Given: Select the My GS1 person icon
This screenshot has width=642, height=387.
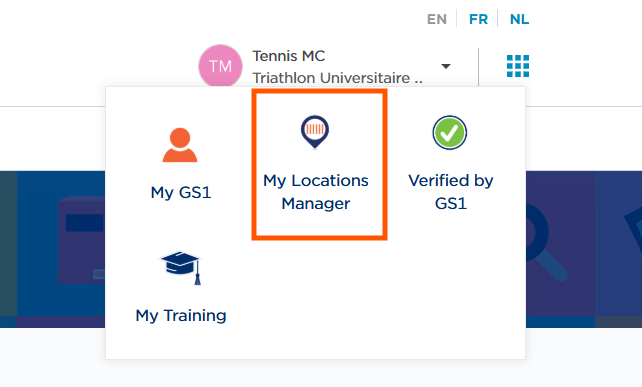Looking at the screenshot, I should click(180, 145).
